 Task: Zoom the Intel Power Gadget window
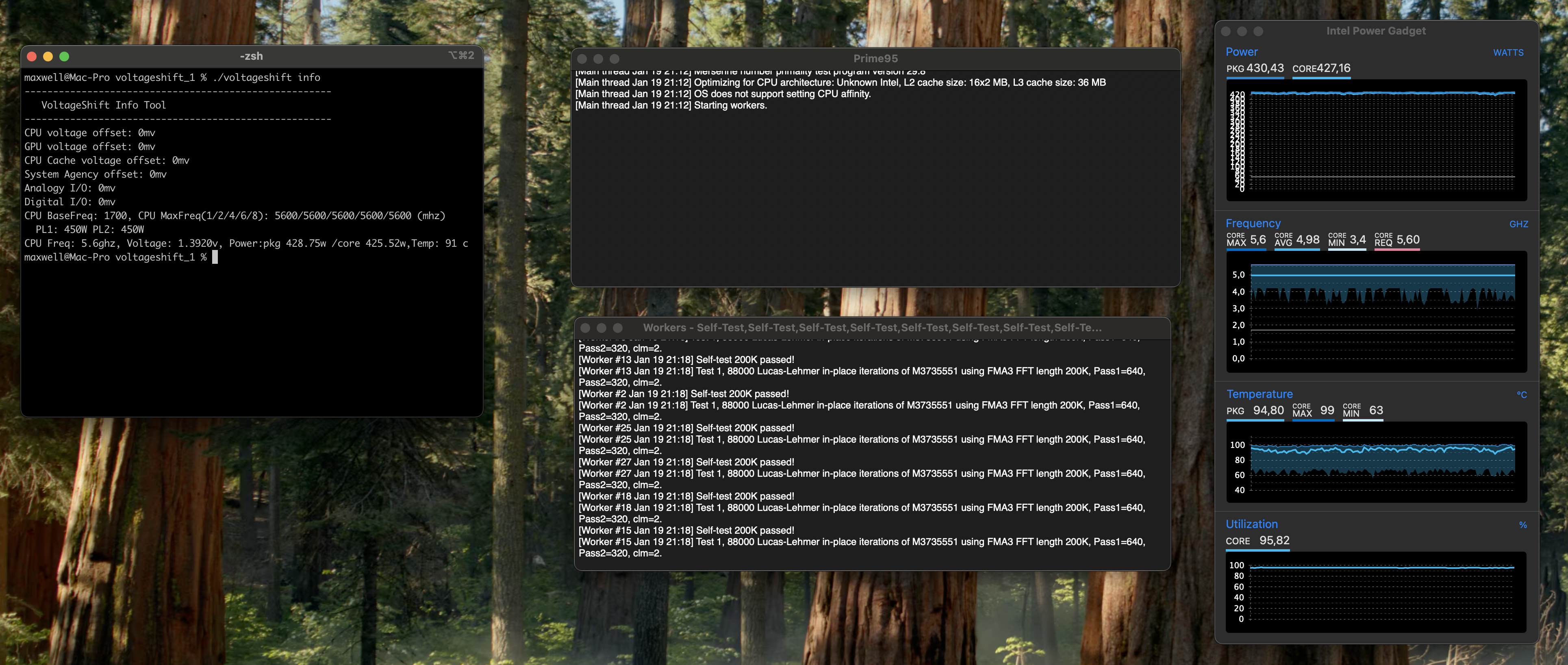click(x=1258, y=31)
